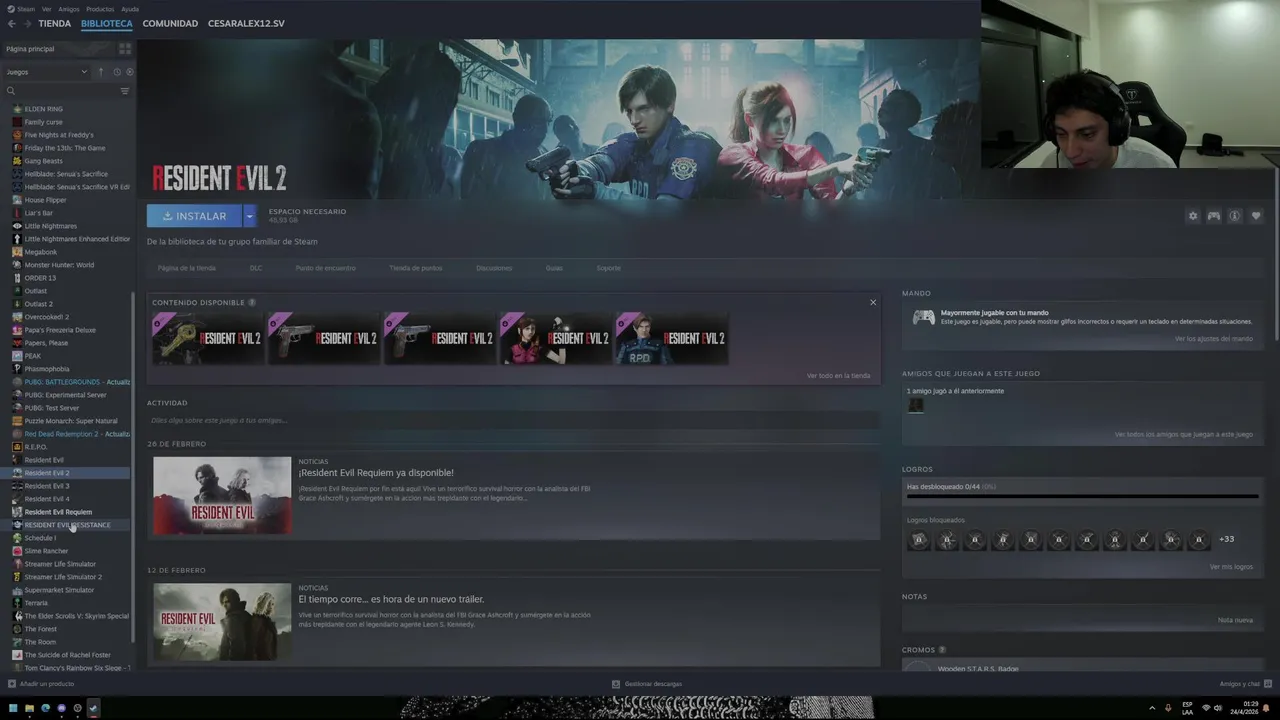This screenshot has height=720, width=1280.
Task: Open Gestionar descargas
Action: 647,684
